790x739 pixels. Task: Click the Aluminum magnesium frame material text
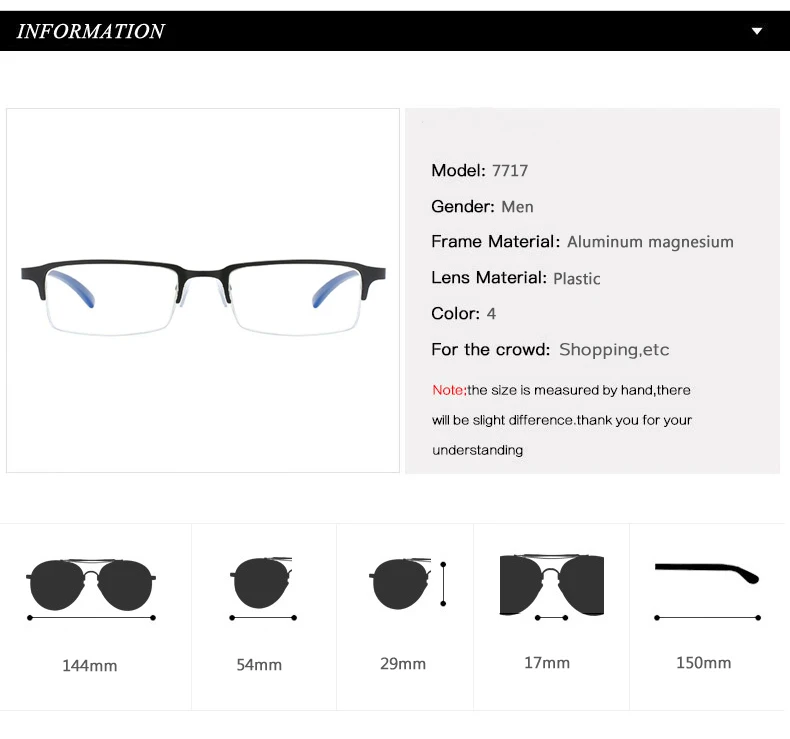click(x=650, y=242)
